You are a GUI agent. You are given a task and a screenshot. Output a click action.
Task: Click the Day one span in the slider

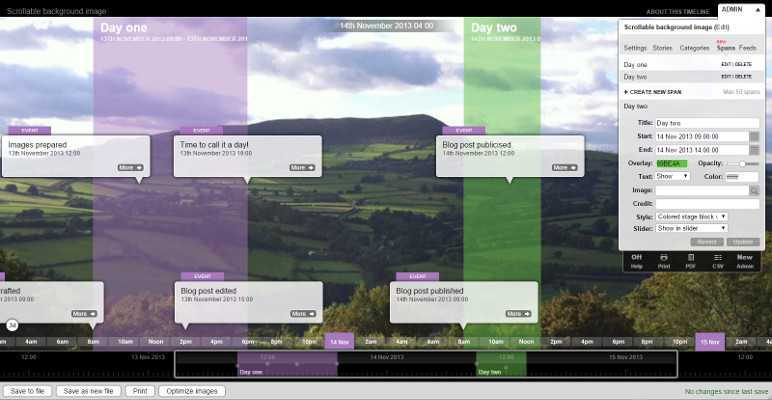tap(287, 364)
